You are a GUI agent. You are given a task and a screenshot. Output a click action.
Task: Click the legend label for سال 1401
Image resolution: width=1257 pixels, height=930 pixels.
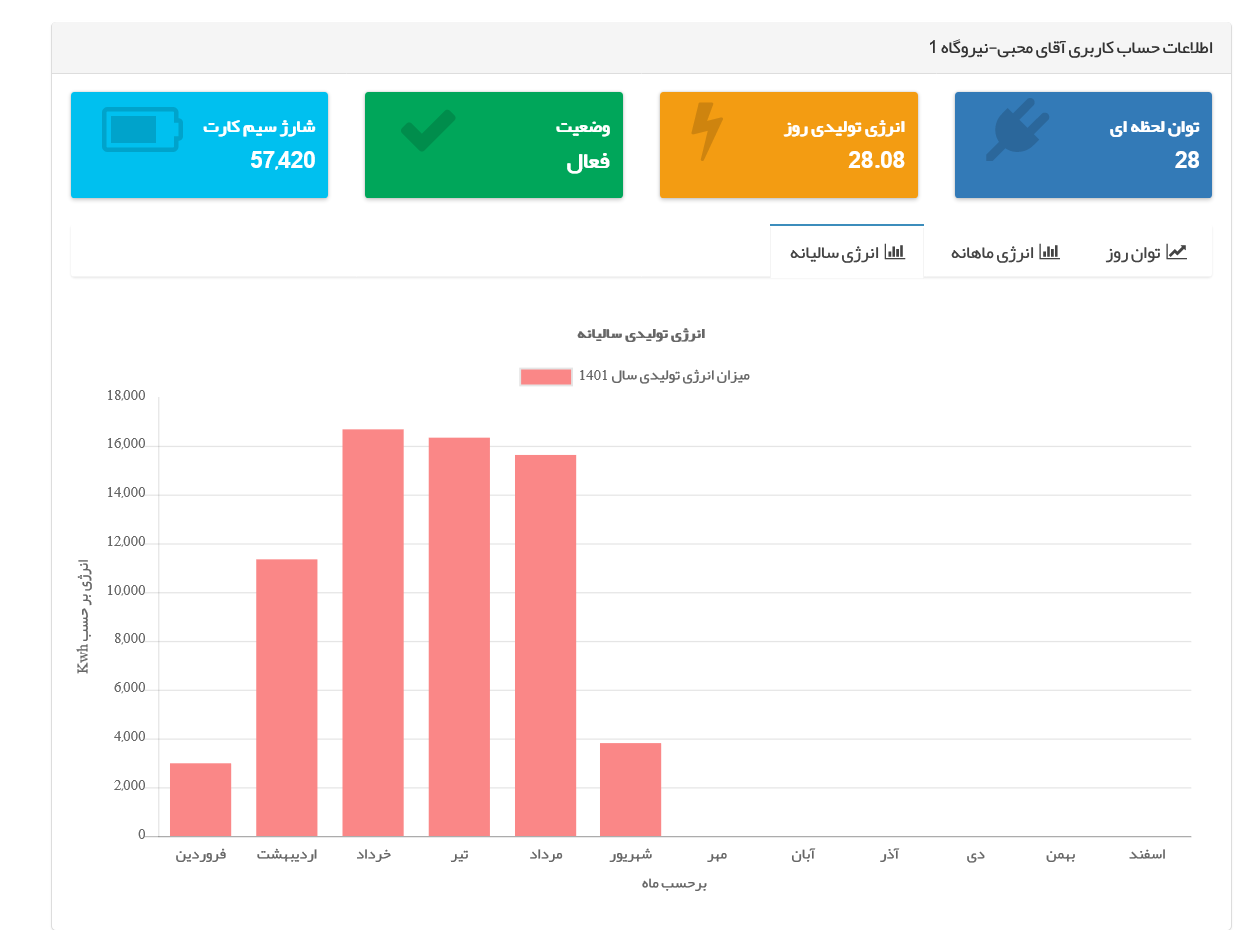pos(664,376)
